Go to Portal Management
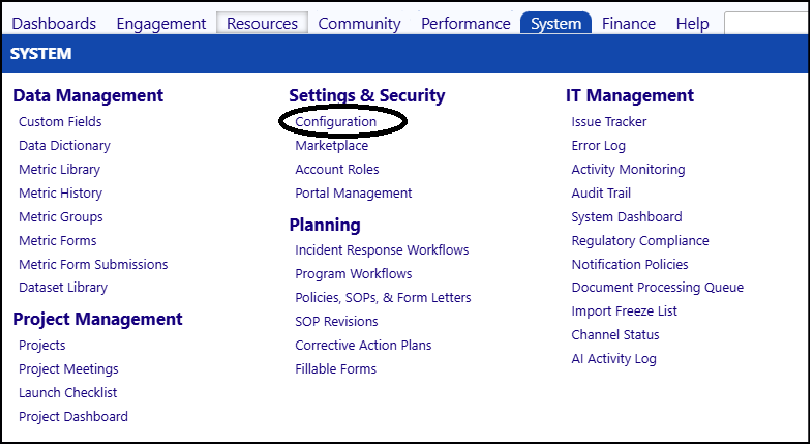This screenshot has width=810, height=444. tap(354, 193)
